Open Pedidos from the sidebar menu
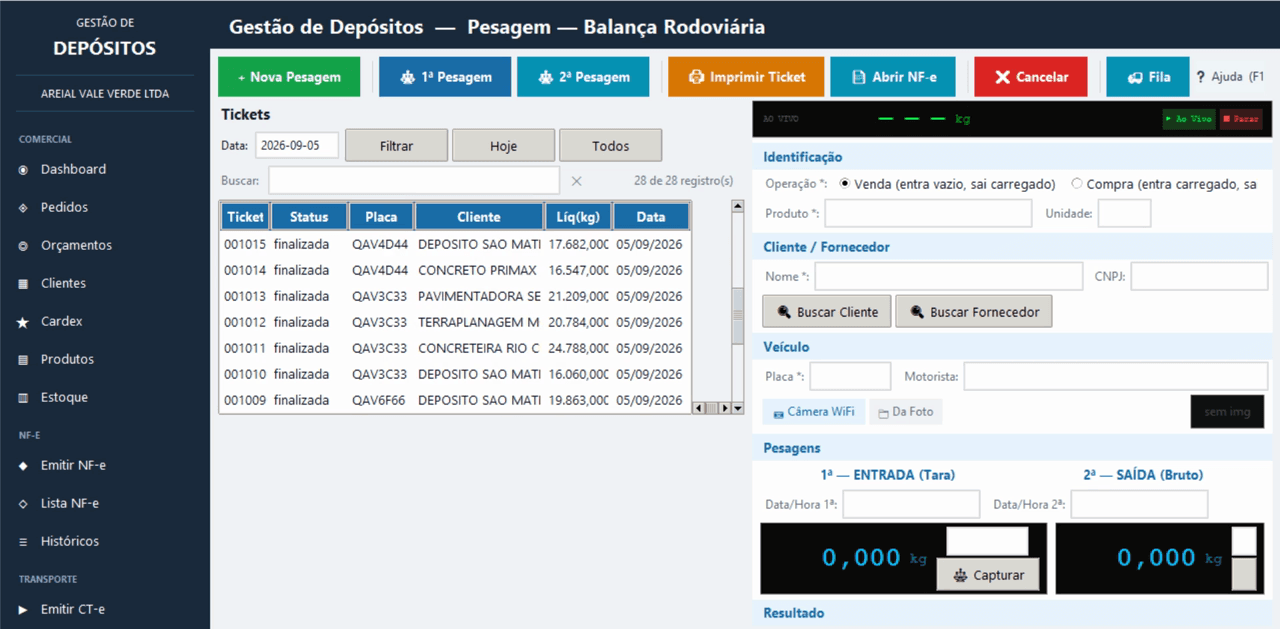Screen dimensions: 1280x629 64,208
